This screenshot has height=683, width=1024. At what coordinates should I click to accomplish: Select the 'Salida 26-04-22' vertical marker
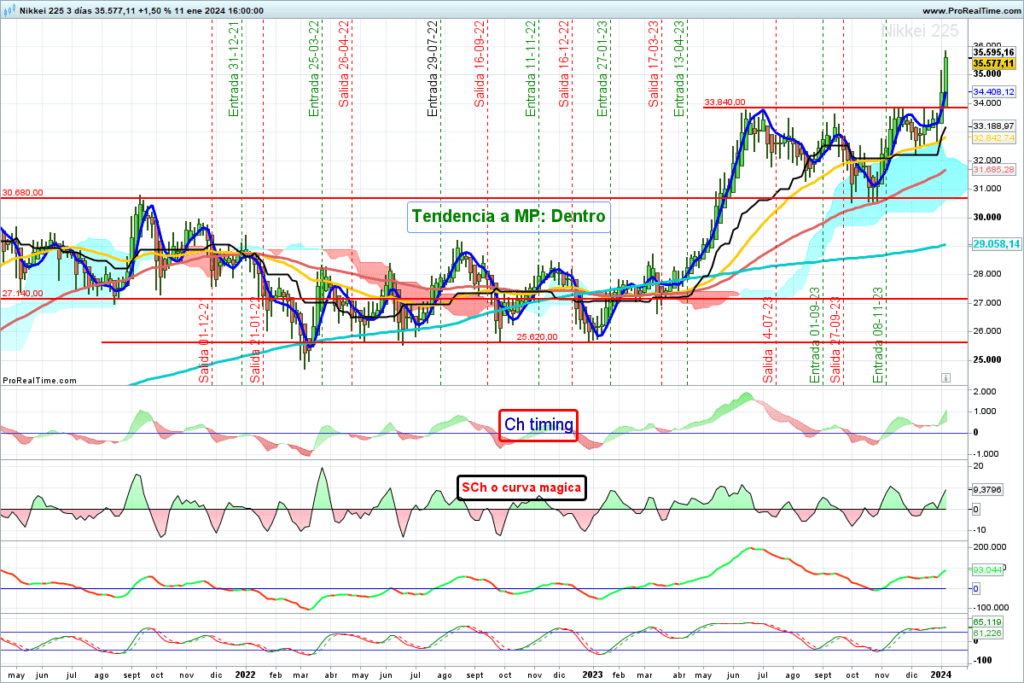click(344, 64)
